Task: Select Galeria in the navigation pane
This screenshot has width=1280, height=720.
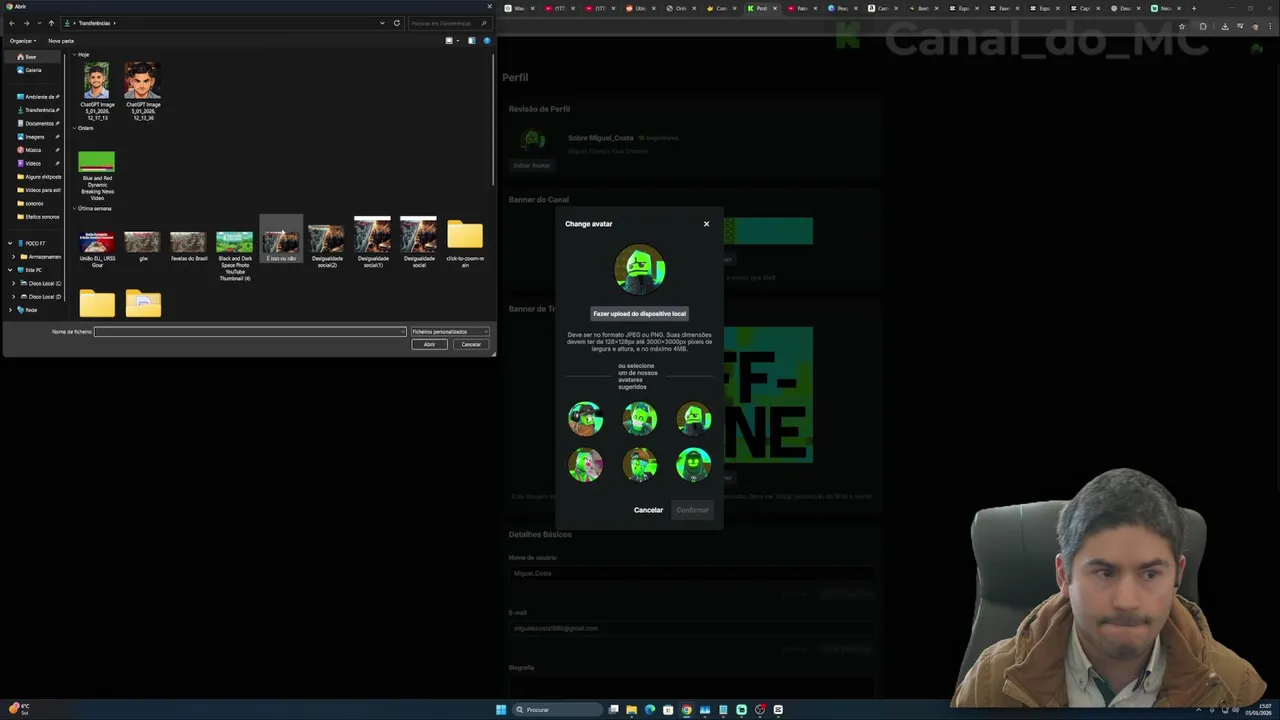Action: tap(32, 70)
